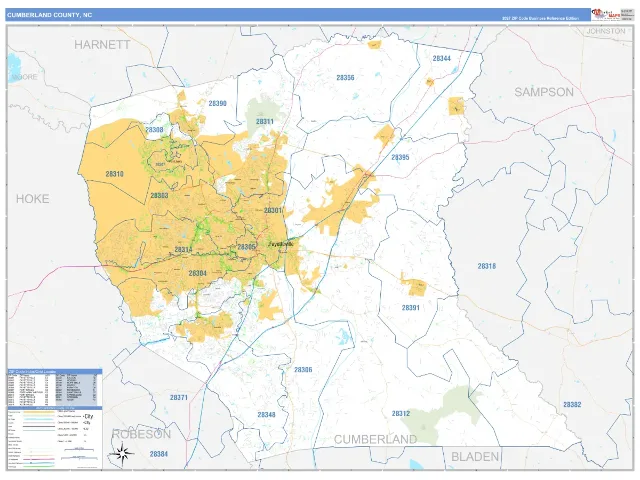
Task: Select ZIP code label 28344
Action: point(442,58)
